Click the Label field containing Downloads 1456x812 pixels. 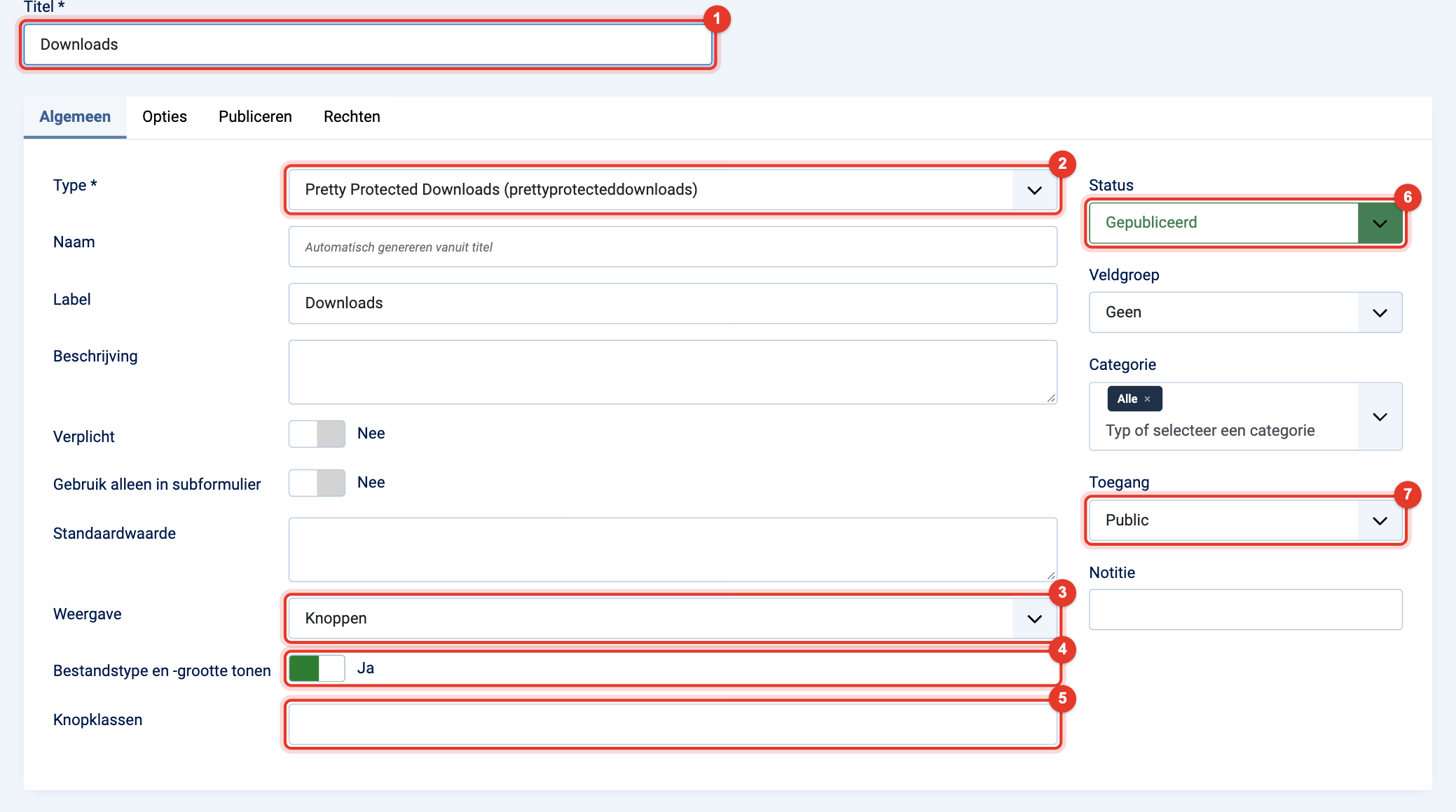[x=672, y=303]
